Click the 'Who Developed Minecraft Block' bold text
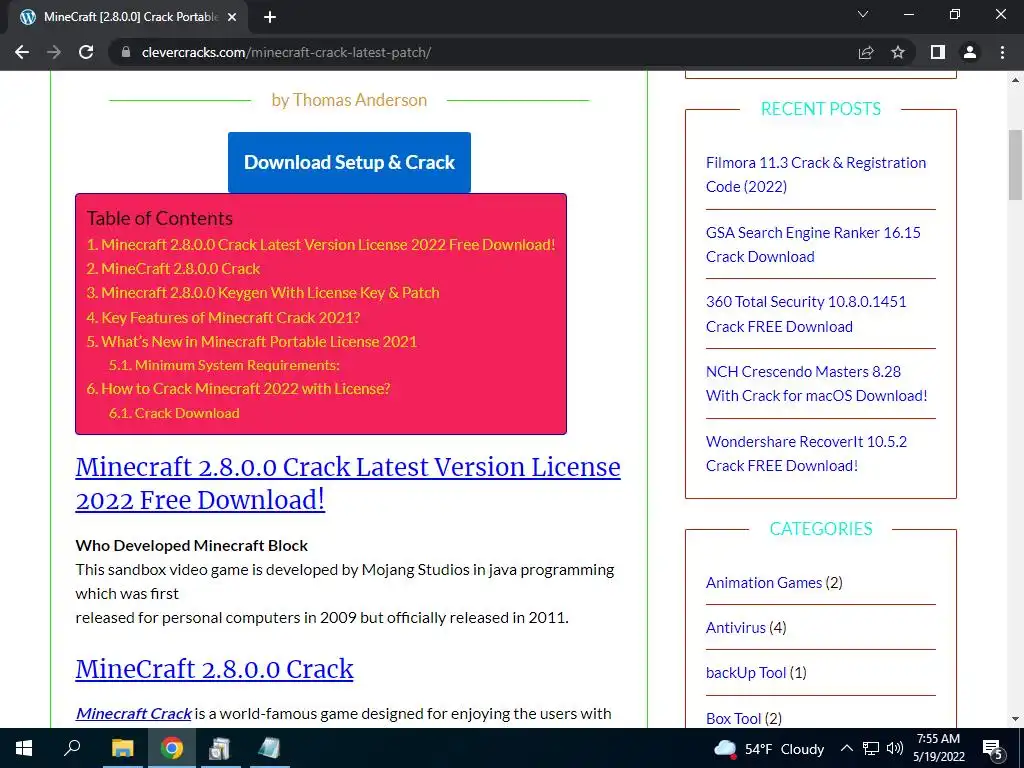1024x768 pixels. pyautogui.click(x=191, y=545)
